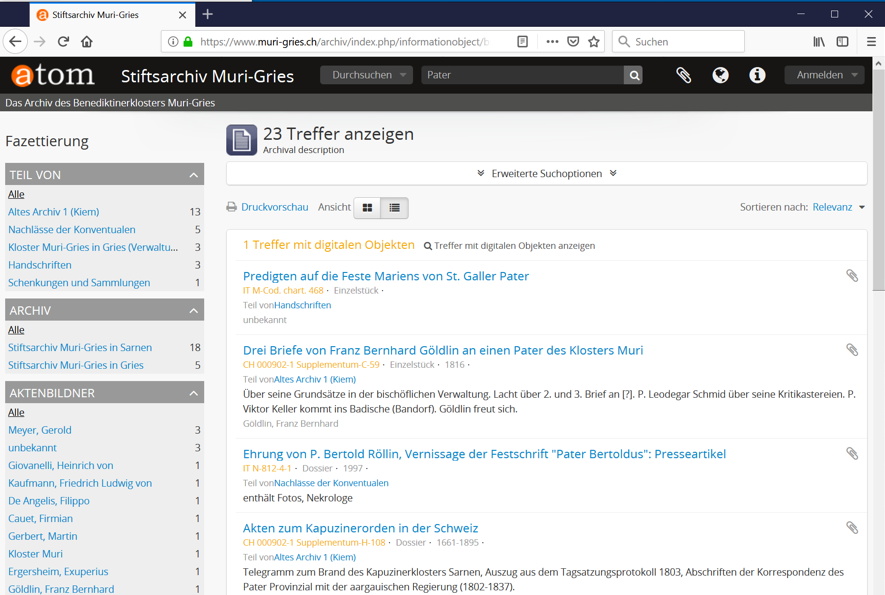The image size is (885, 595).
Task: Expand Erweiterte Suchoptionen panel
Action: 546,173
